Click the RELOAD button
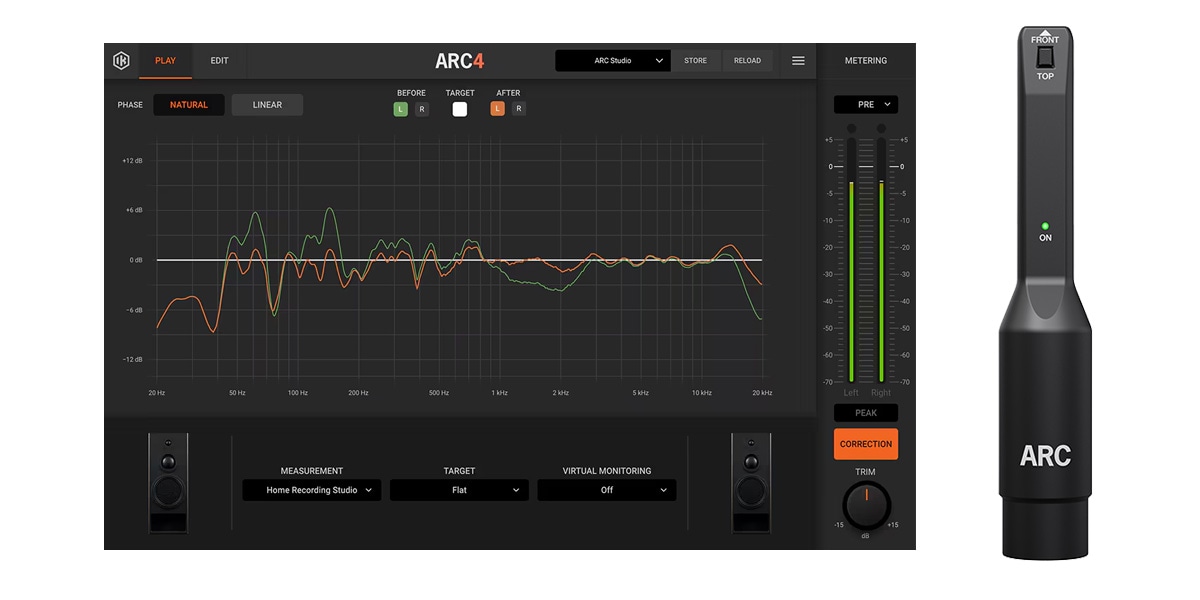The width and height of the screenshot is (1200, 600). point(747,61)
